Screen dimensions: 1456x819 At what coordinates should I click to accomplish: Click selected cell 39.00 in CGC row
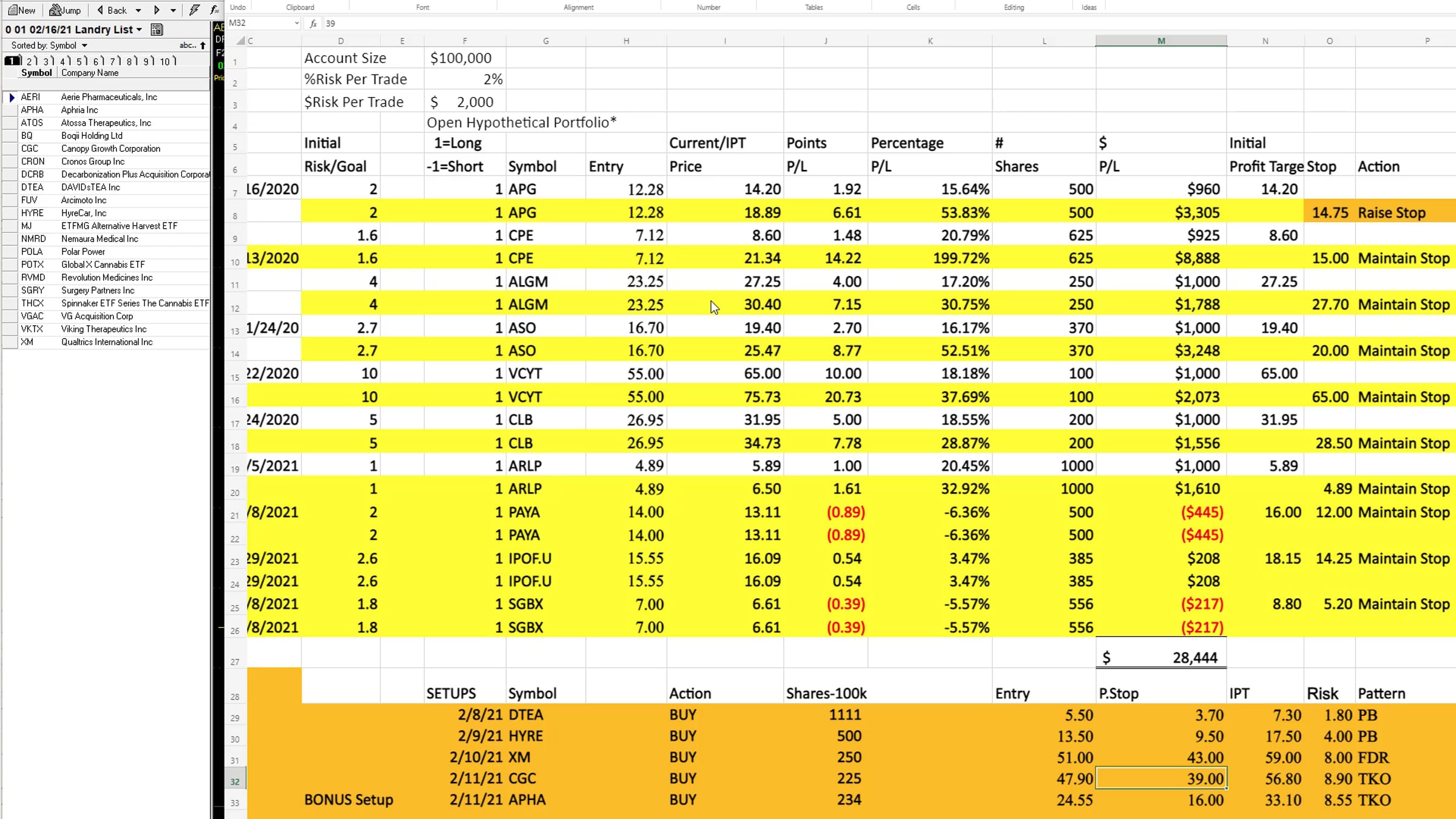[x=1161, y=778]
